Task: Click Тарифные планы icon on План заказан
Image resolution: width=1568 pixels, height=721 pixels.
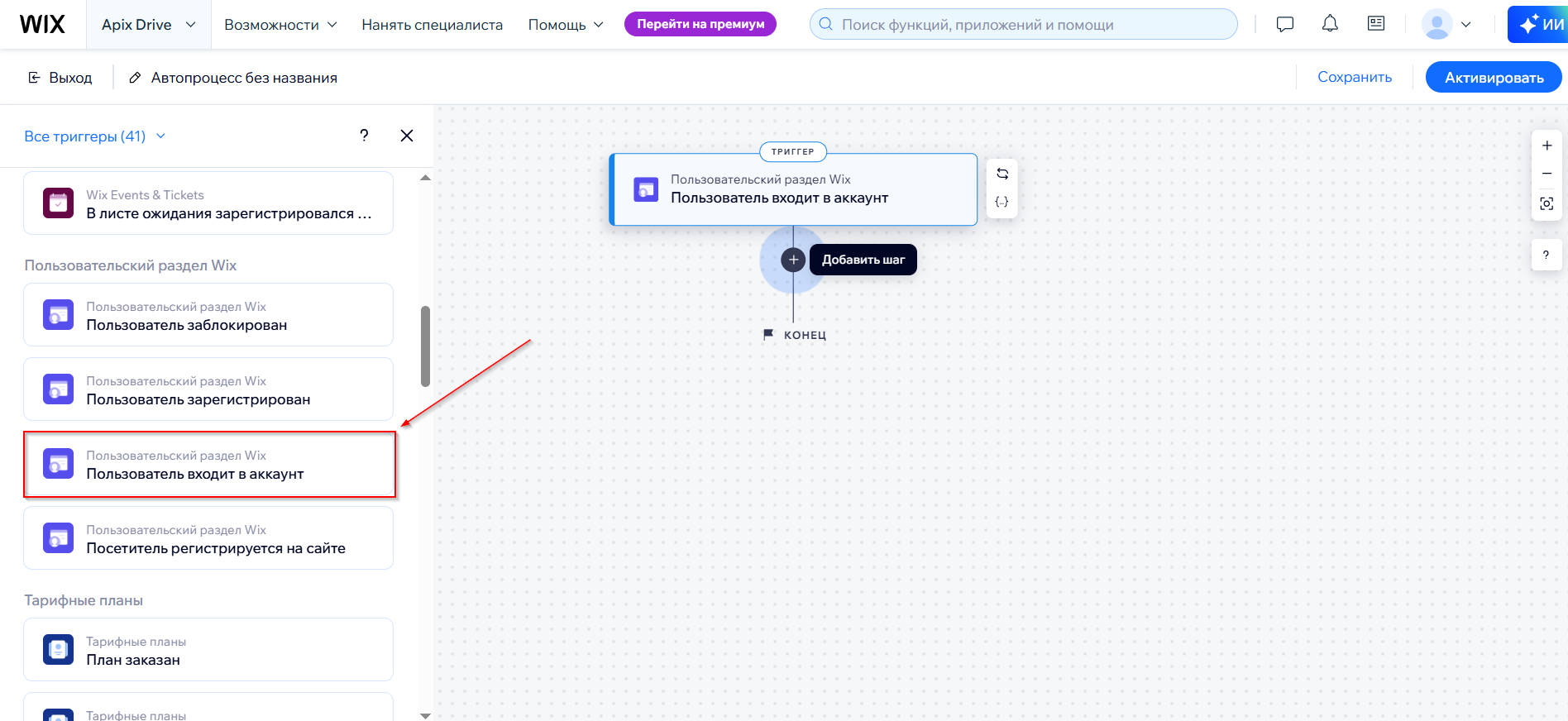Action: (x=58, y=649)
